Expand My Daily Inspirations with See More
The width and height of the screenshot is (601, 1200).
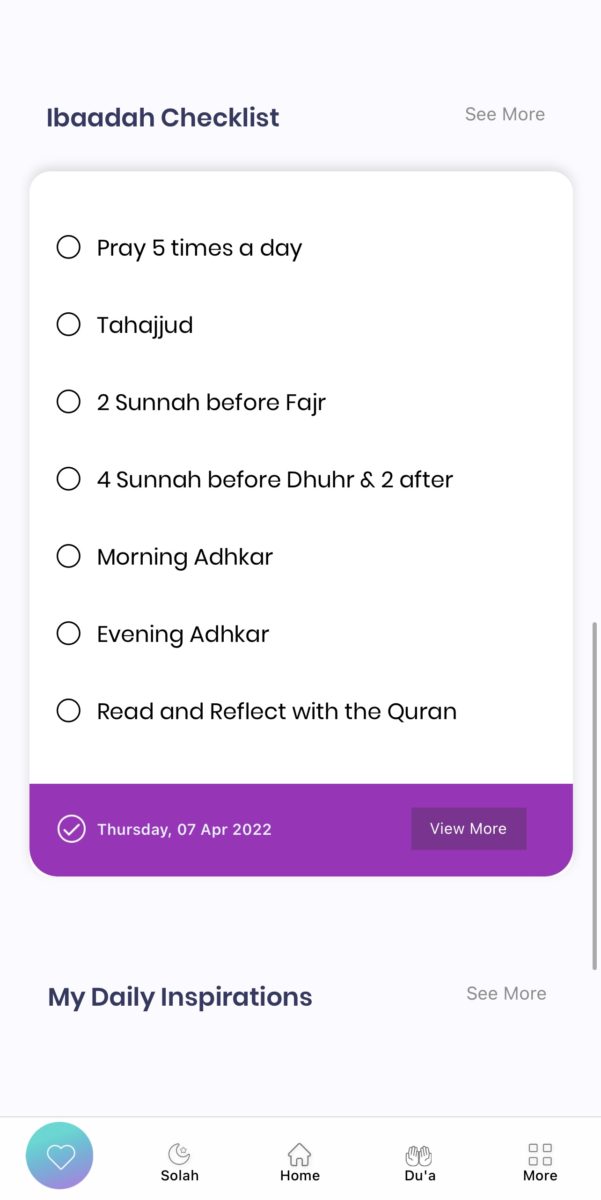(x=506, y=994)
